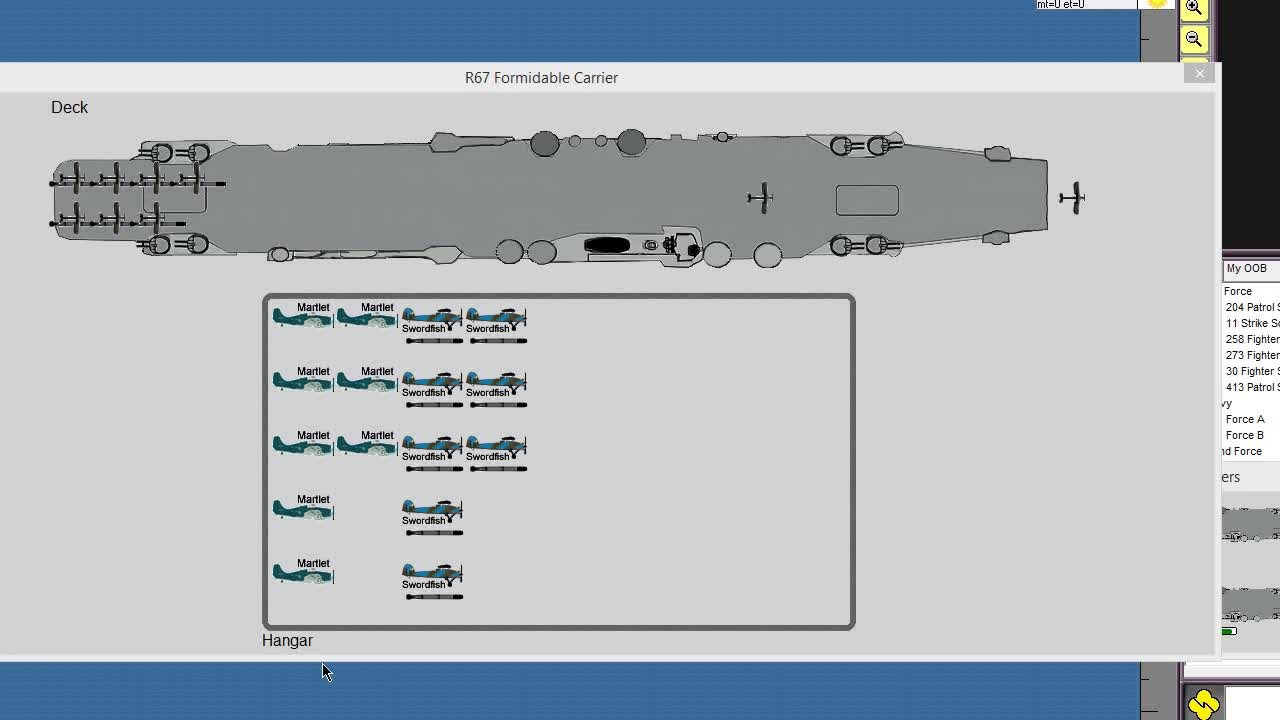Select the aircraft parked mid-deck near the forward lift
This screenshot has width=1280, height=720.
point(760,198)
